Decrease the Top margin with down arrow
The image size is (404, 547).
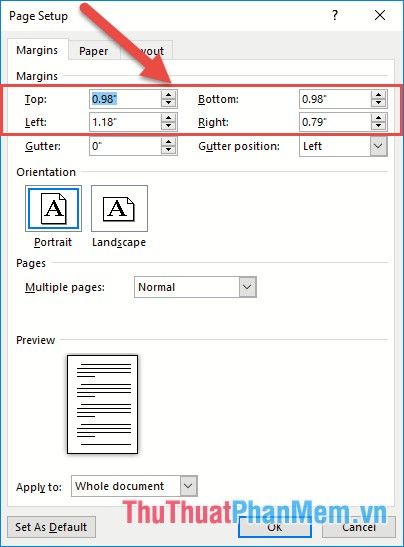click(x=169, y=103)
